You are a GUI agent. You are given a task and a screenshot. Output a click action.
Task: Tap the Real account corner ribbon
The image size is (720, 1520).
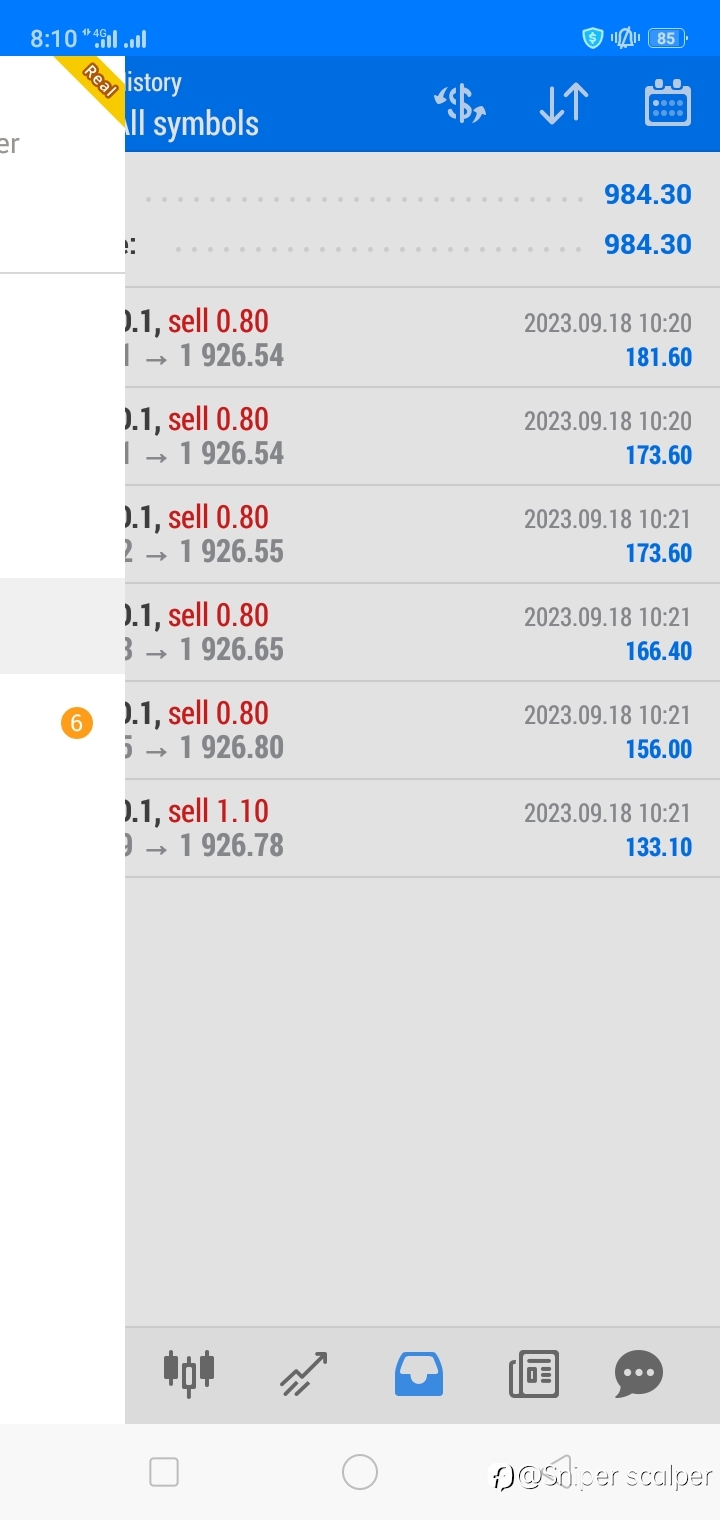[x=98, y=80]
